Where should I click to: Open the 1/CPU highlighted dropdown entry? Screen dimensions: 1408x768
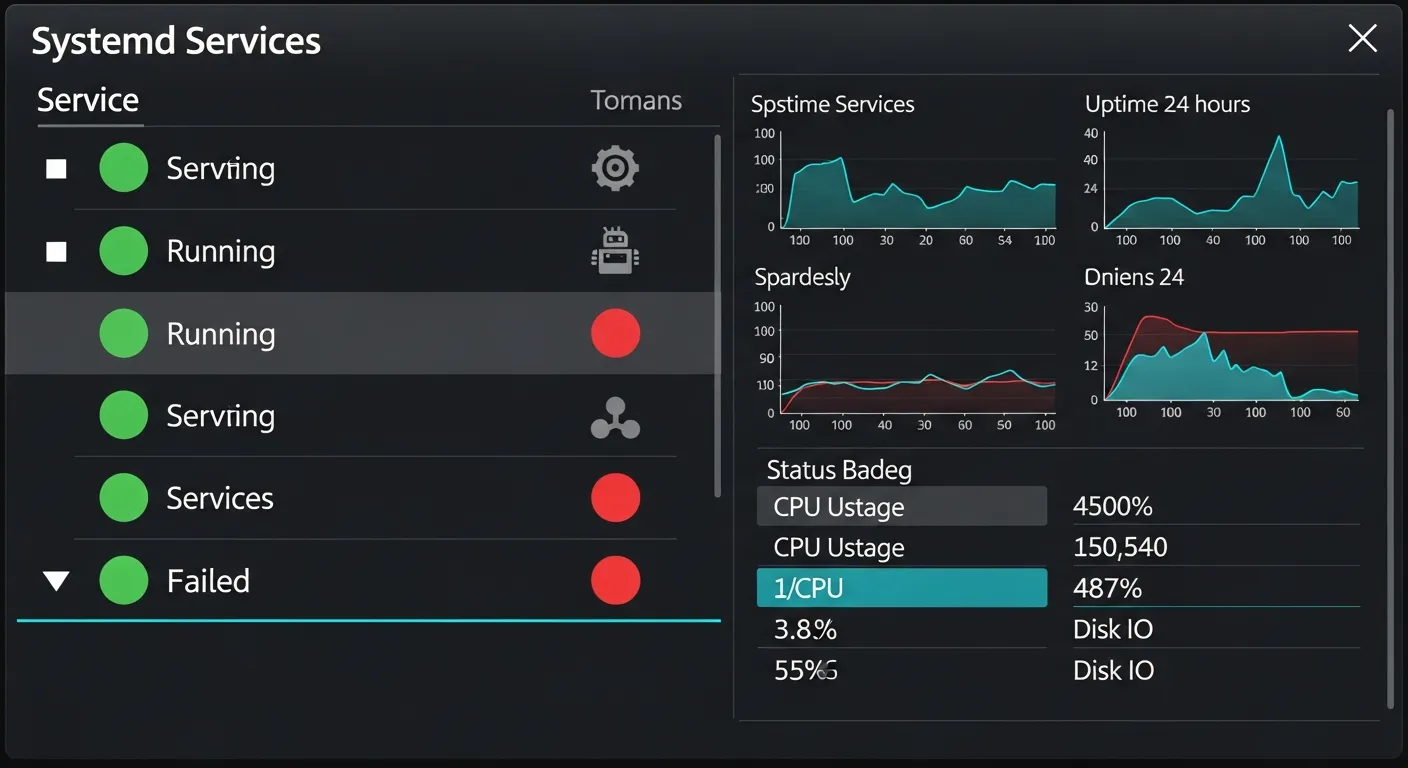tap(900, 588)
